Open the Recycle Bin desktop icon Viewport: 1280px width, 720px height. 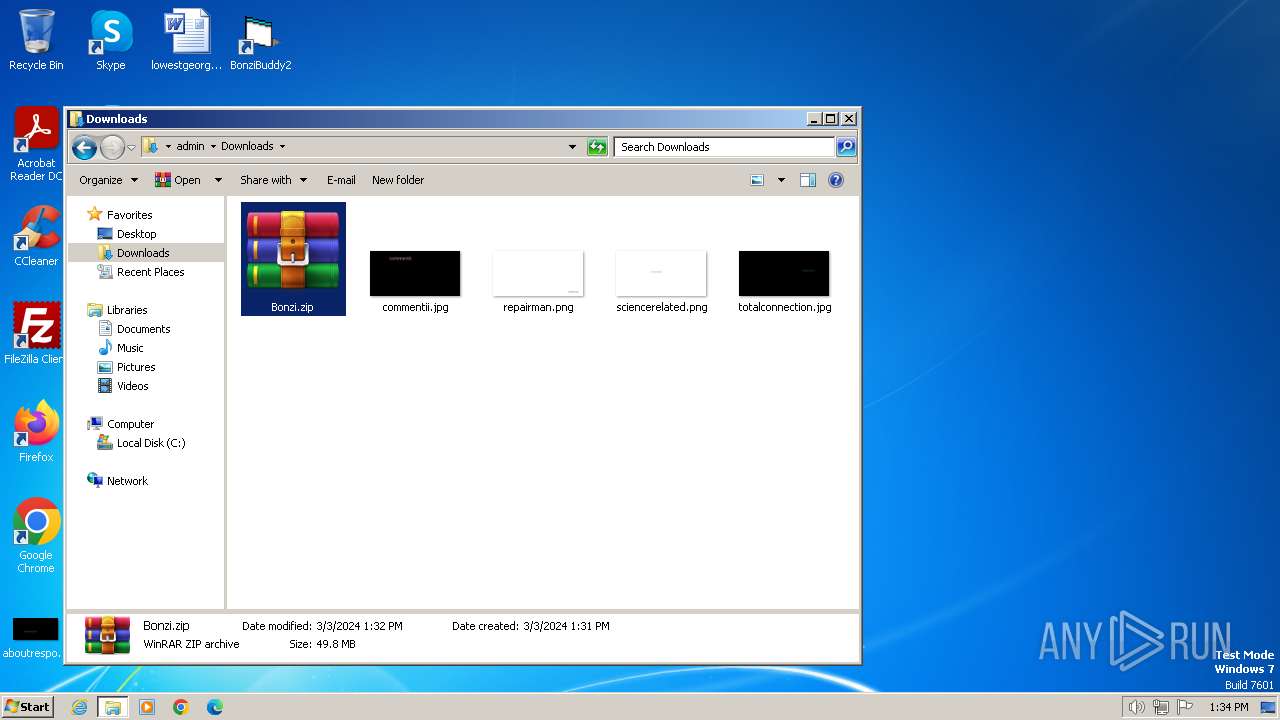click(x=36, y=40)
